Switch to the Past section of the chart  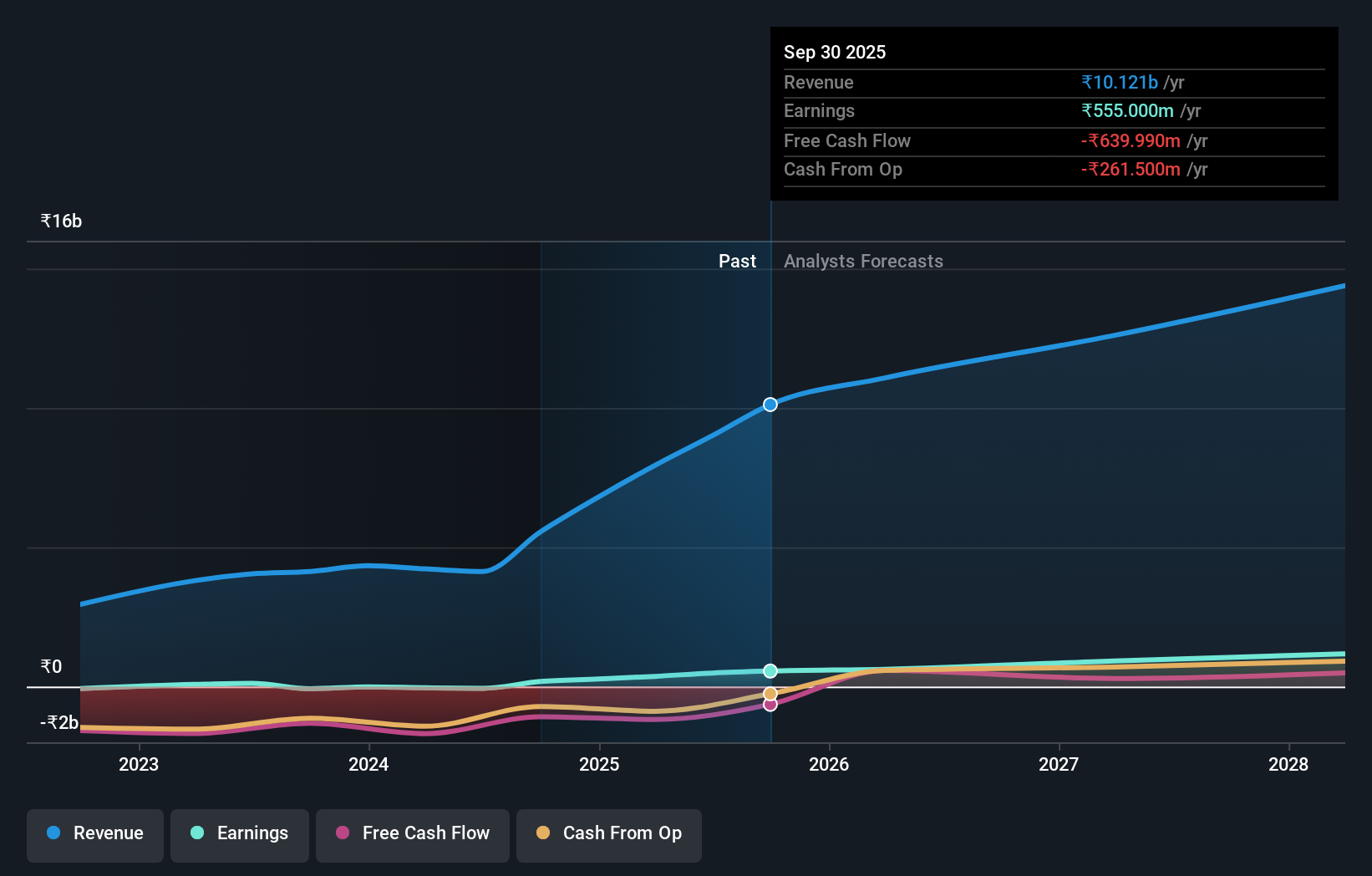[x=737, y=261]
